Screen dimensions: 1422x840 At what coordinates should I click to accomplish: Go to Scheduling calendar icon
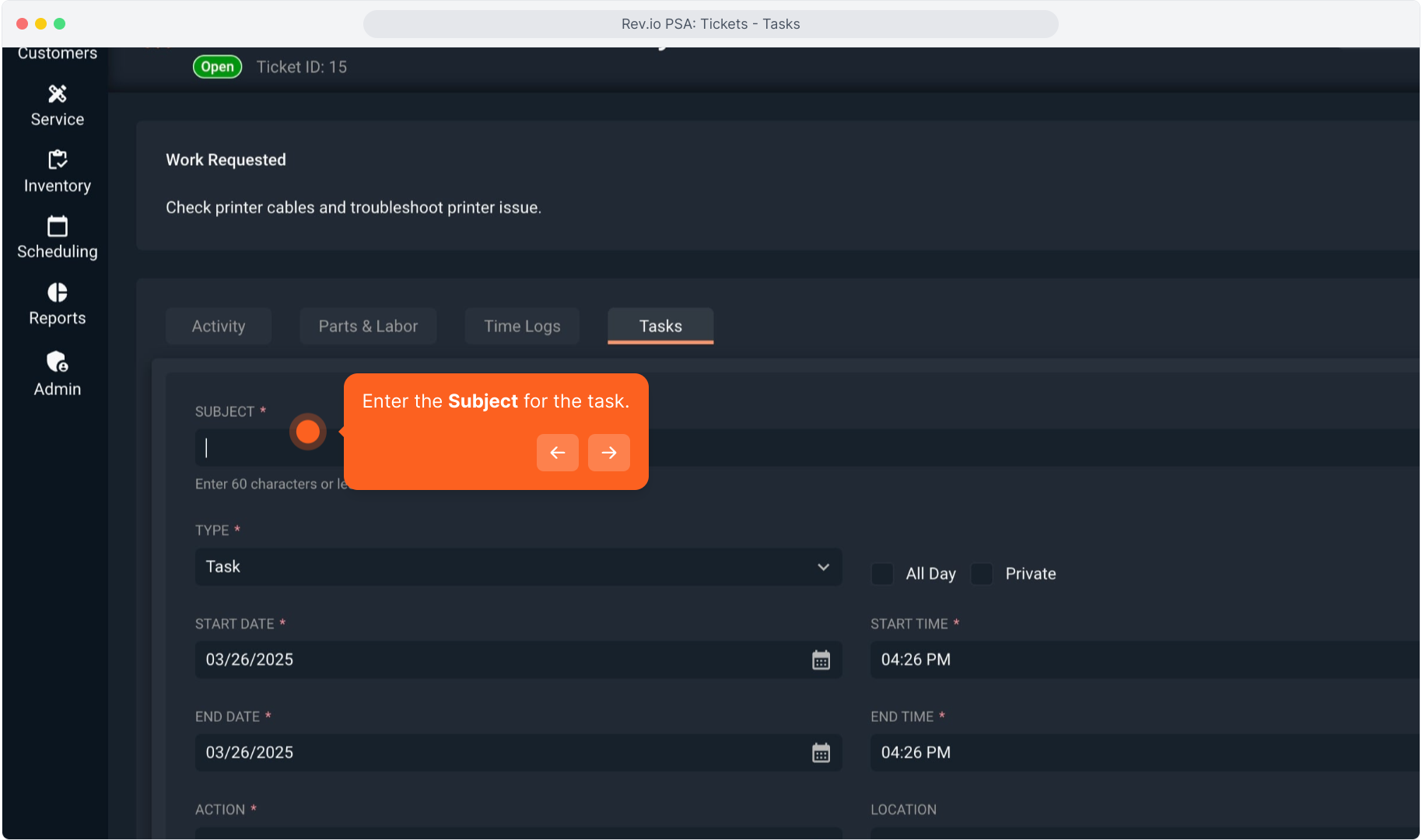pyautogui.click(x=57, y=227)
